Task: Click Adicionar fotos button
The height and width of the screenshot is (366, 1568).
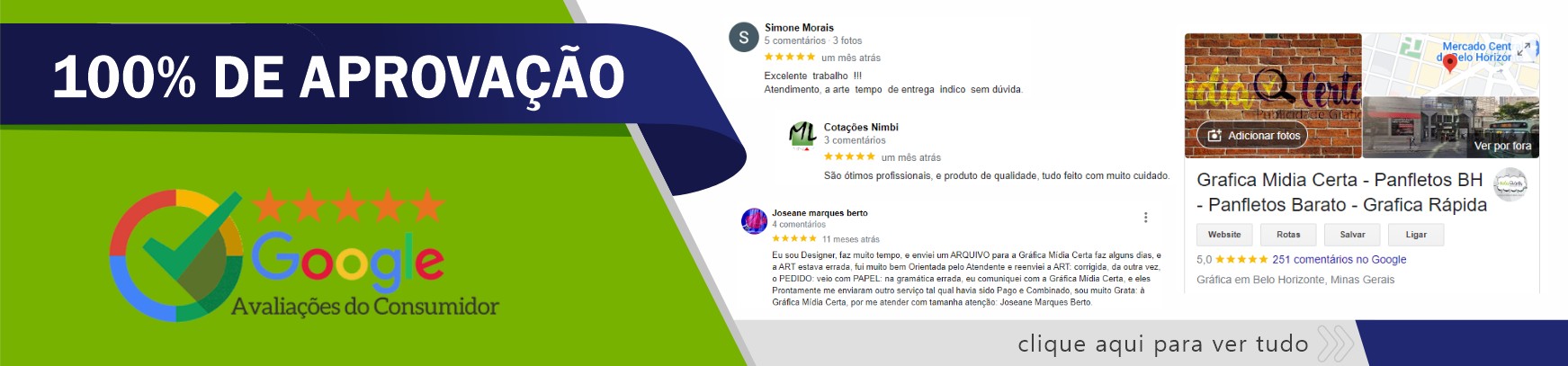Action: [x=1255, y=136]
